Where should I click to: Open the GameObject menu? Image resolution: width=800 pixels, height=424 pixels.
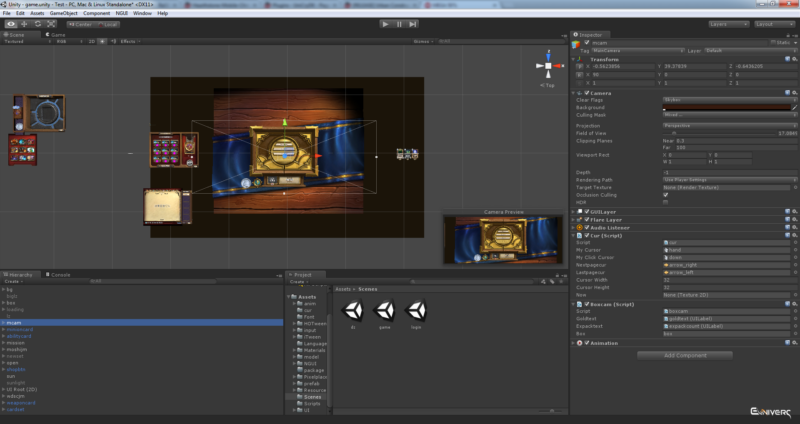[x=64, y=13]
